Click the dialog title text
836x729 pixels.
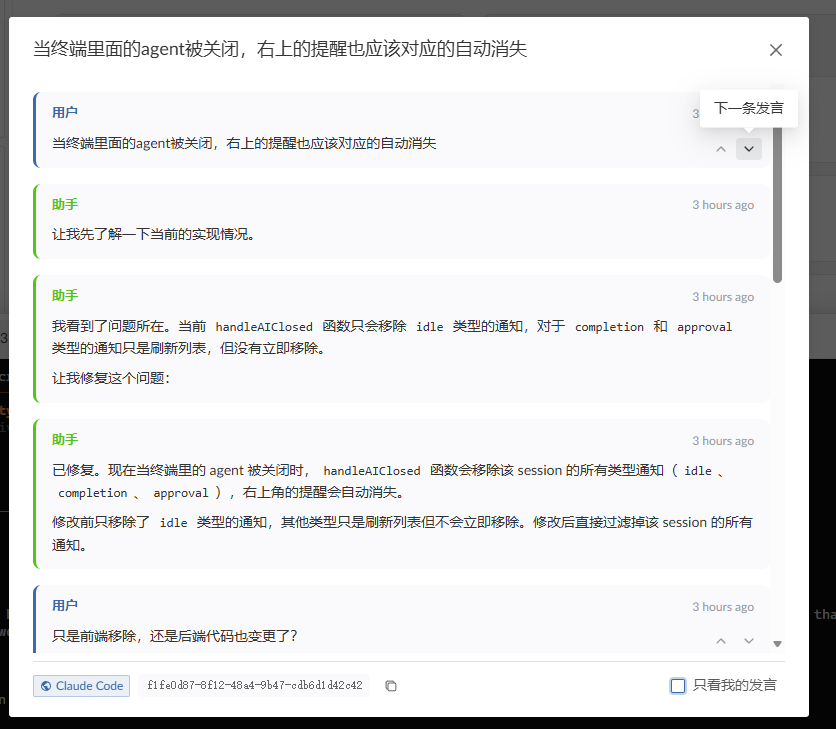pos(280,49)
